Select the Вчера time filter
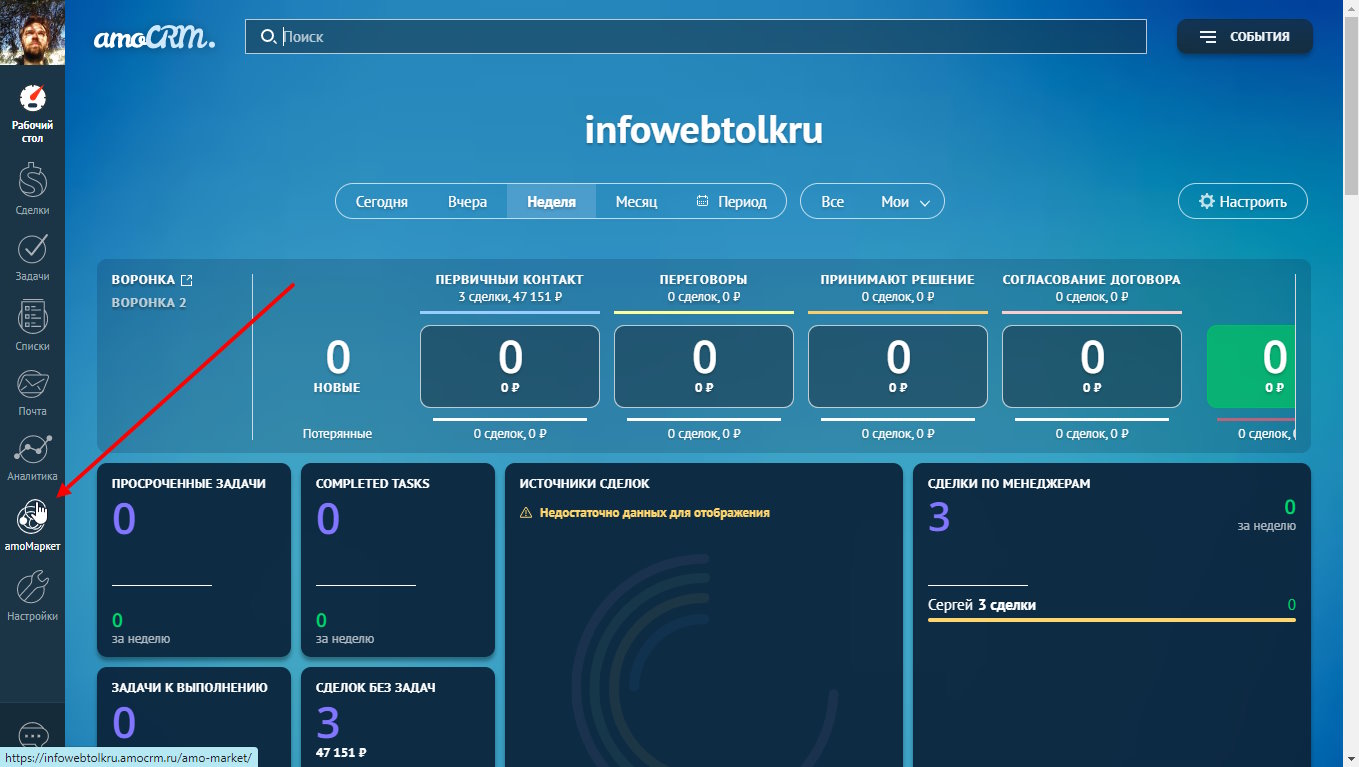The image size is (1359, 767). tap(466, 201)
